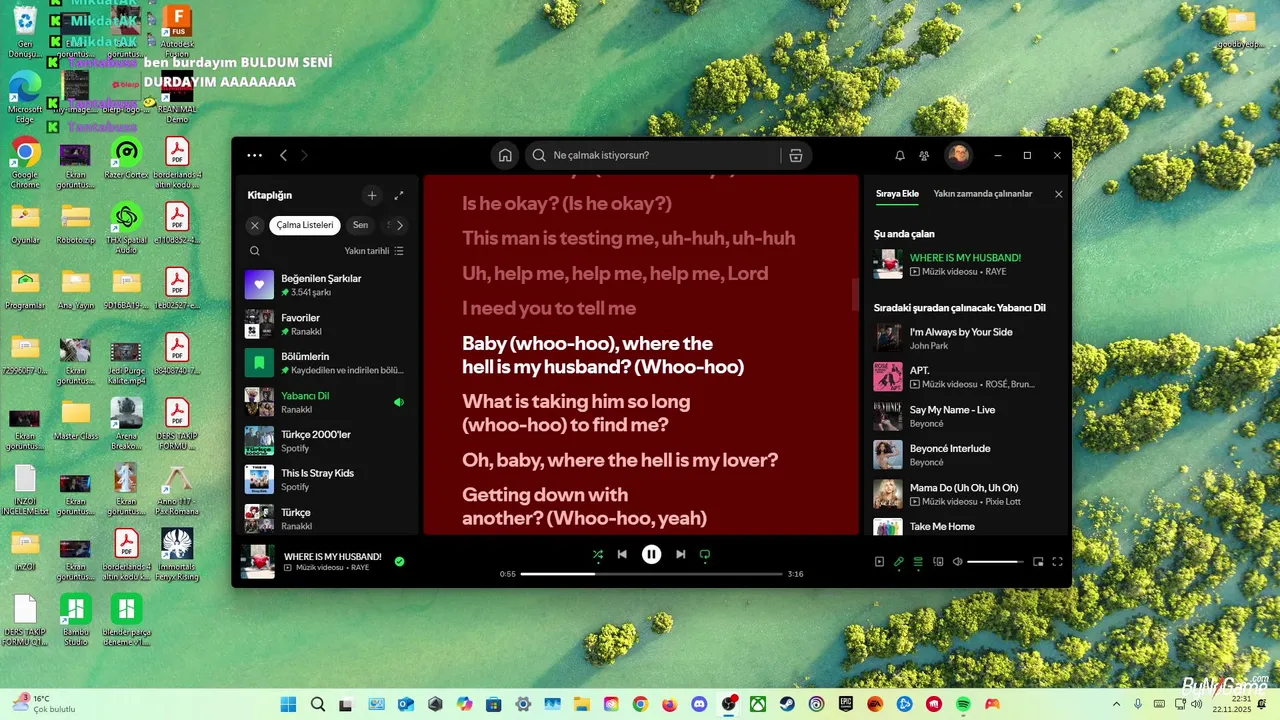Open the notifications bell in Spotify
1280x720 pixels.
point(899,156)
